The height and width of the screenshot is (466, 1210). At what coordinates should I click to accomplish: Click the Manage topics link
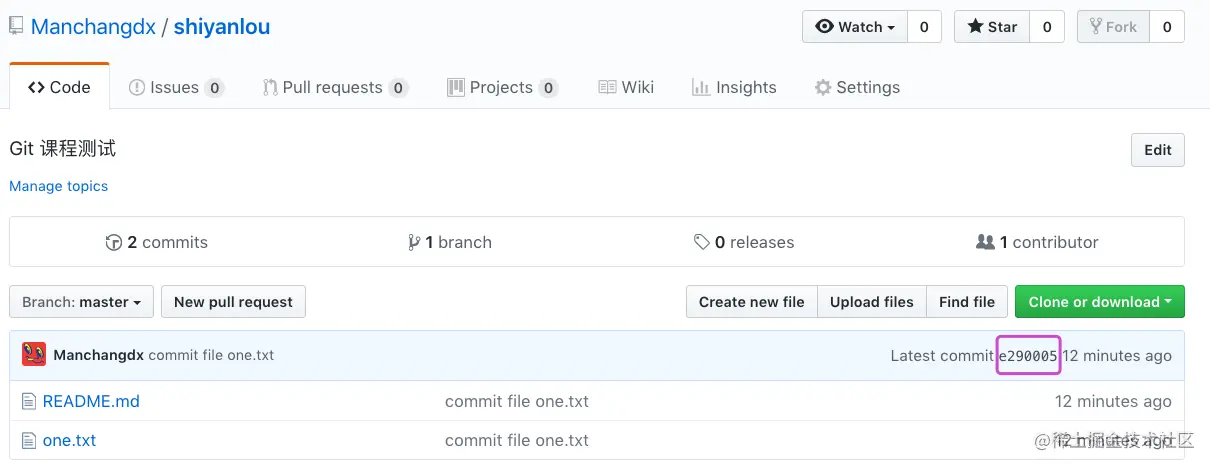coord(58,186)
